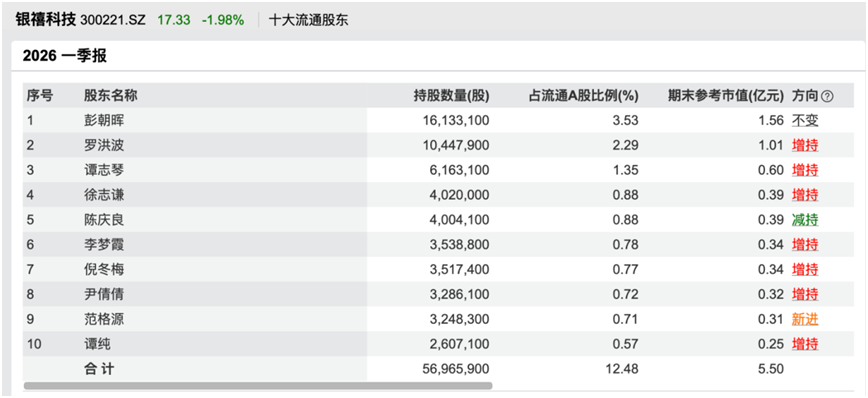Image resolution: width=868 pixels, height=398 pixels.
Task: Select shareholder name 谭纯
Action: (x=97, y=344)
